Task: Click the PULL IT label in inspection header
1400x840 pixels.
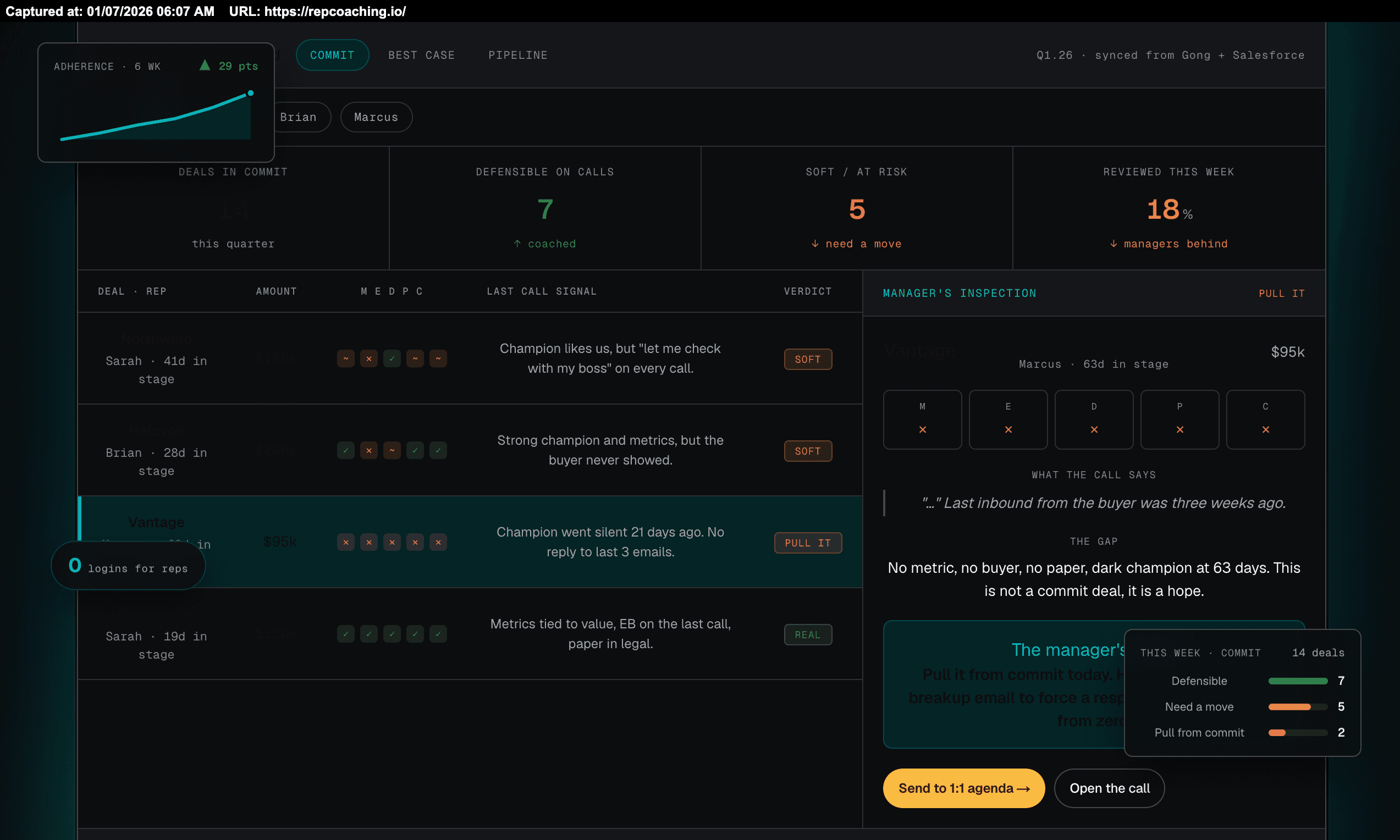Action: (1282, 293)
